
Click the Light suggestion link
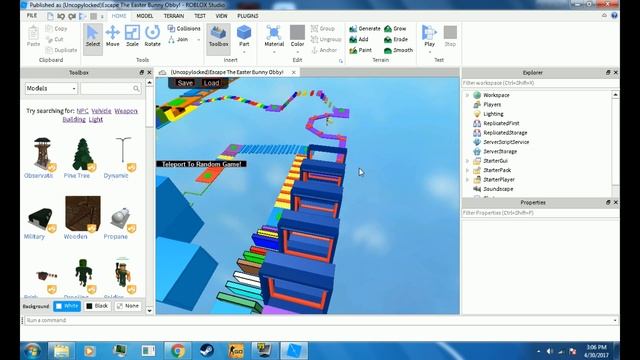coord(96,120)
